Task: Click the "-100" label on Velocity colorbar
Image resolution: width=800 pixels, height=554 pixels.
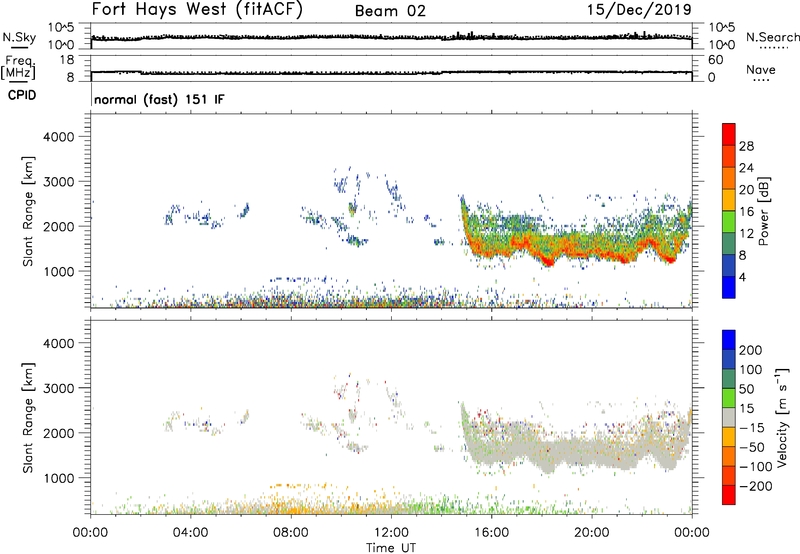Action: (755, 467)
